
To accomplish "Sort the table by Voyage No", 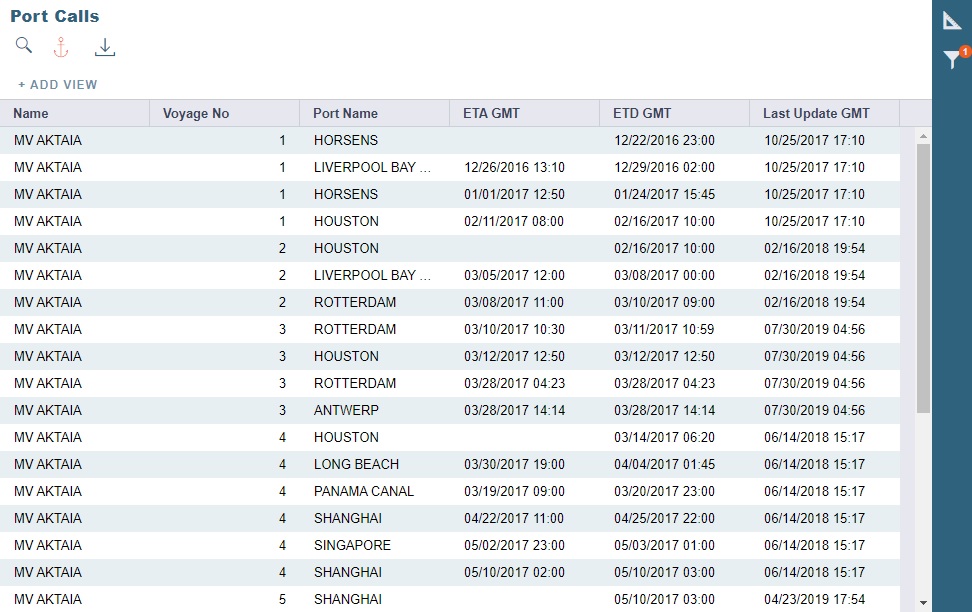I will pyautogui.click(x=196, y=113).
